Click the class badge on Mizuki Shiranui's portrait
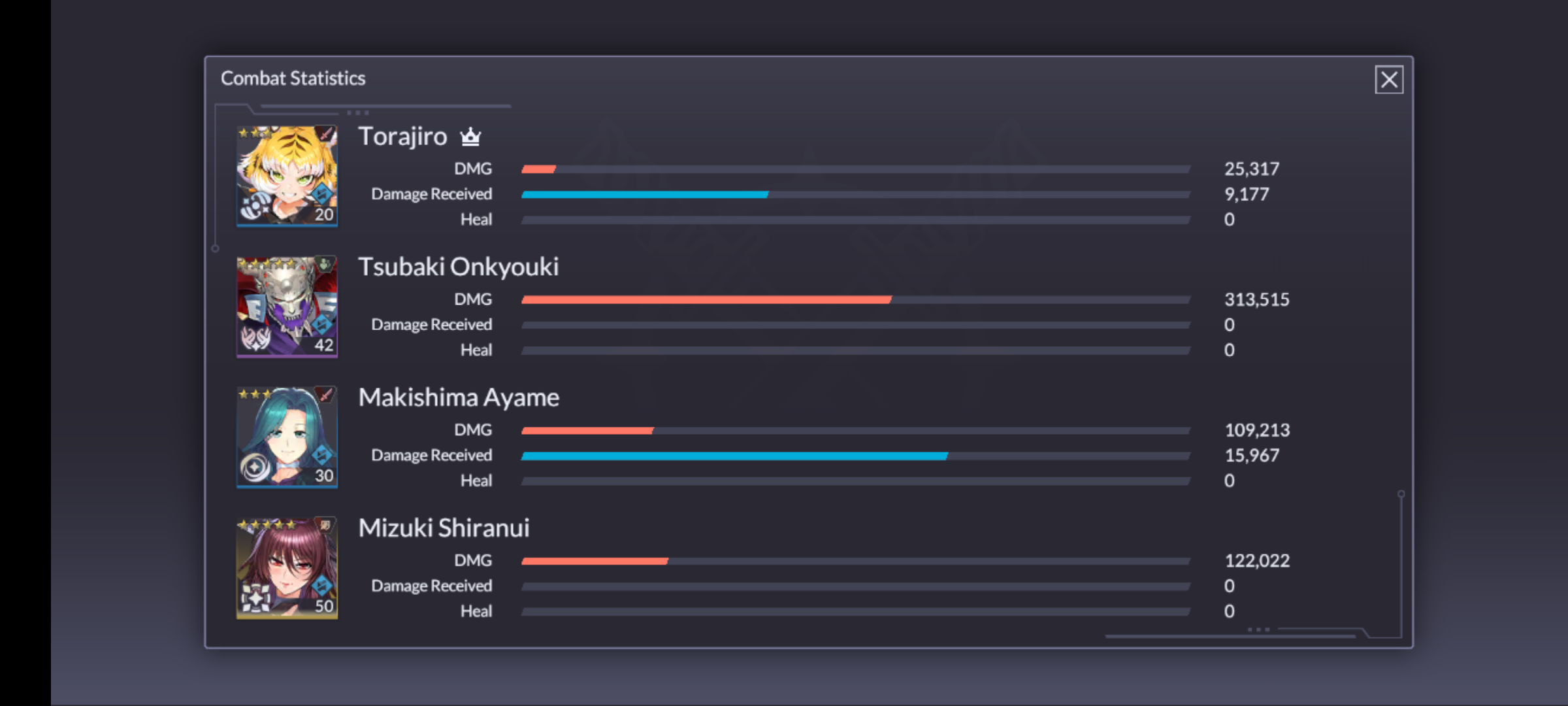Image resolution: width=1568 pixels, height=706 pixels. tap(325, 525)
